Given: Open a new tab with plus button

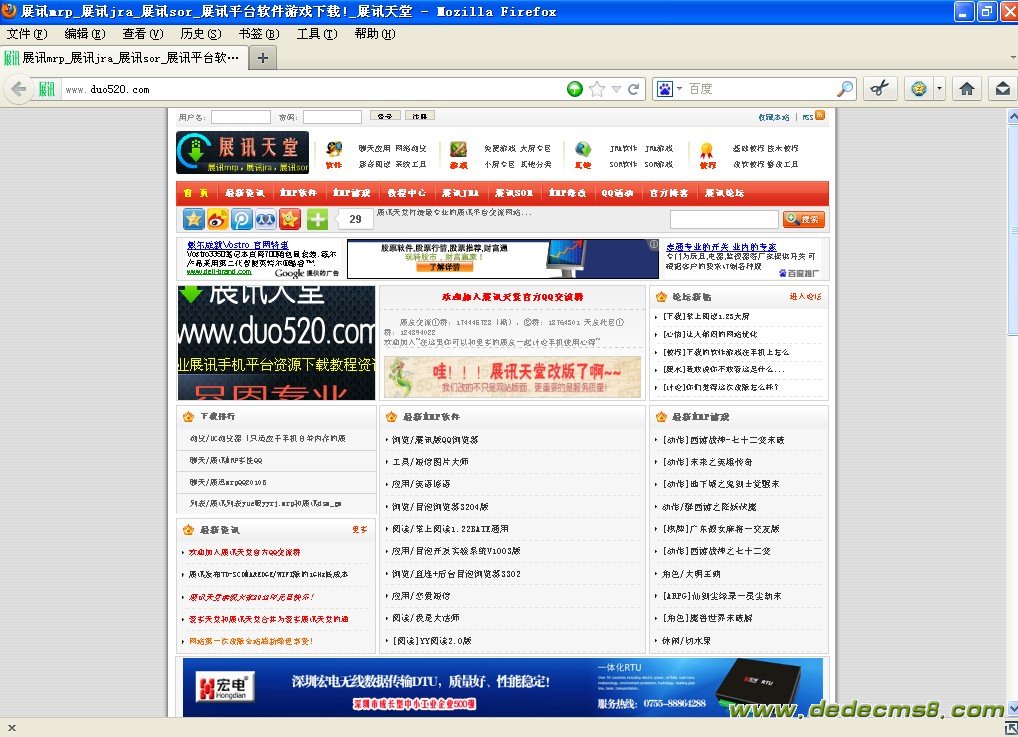Looking at the screenshot, I should (263, 58).
